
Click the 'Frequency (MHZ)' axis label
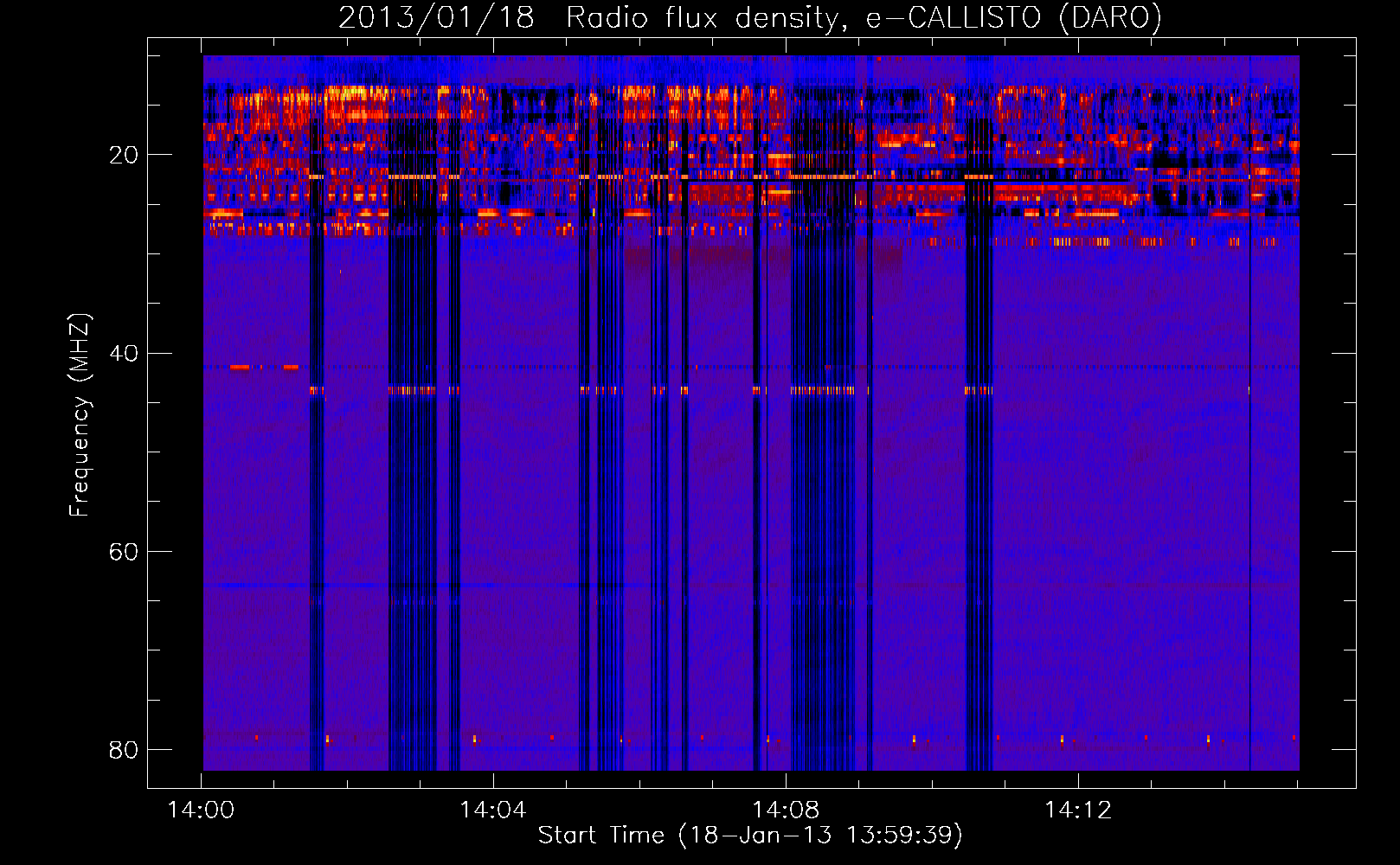80,415
